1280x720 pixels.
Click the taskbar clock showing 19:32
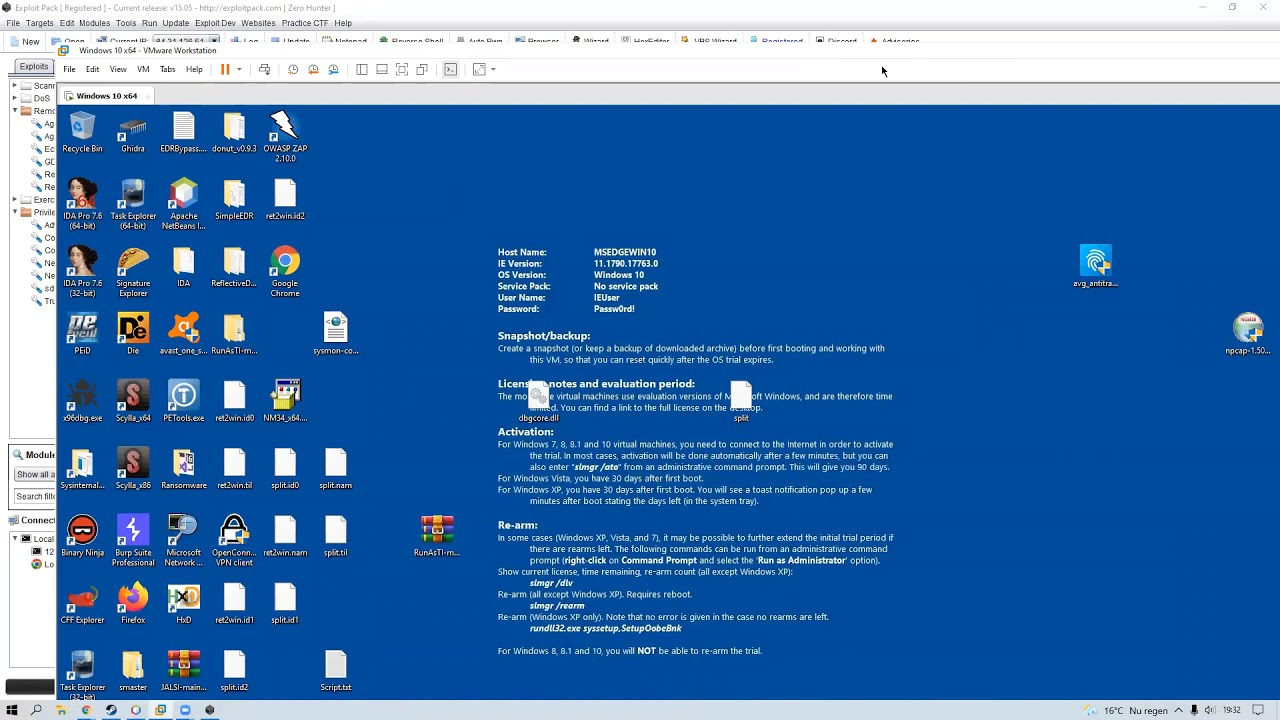(x=1231, y=710)
